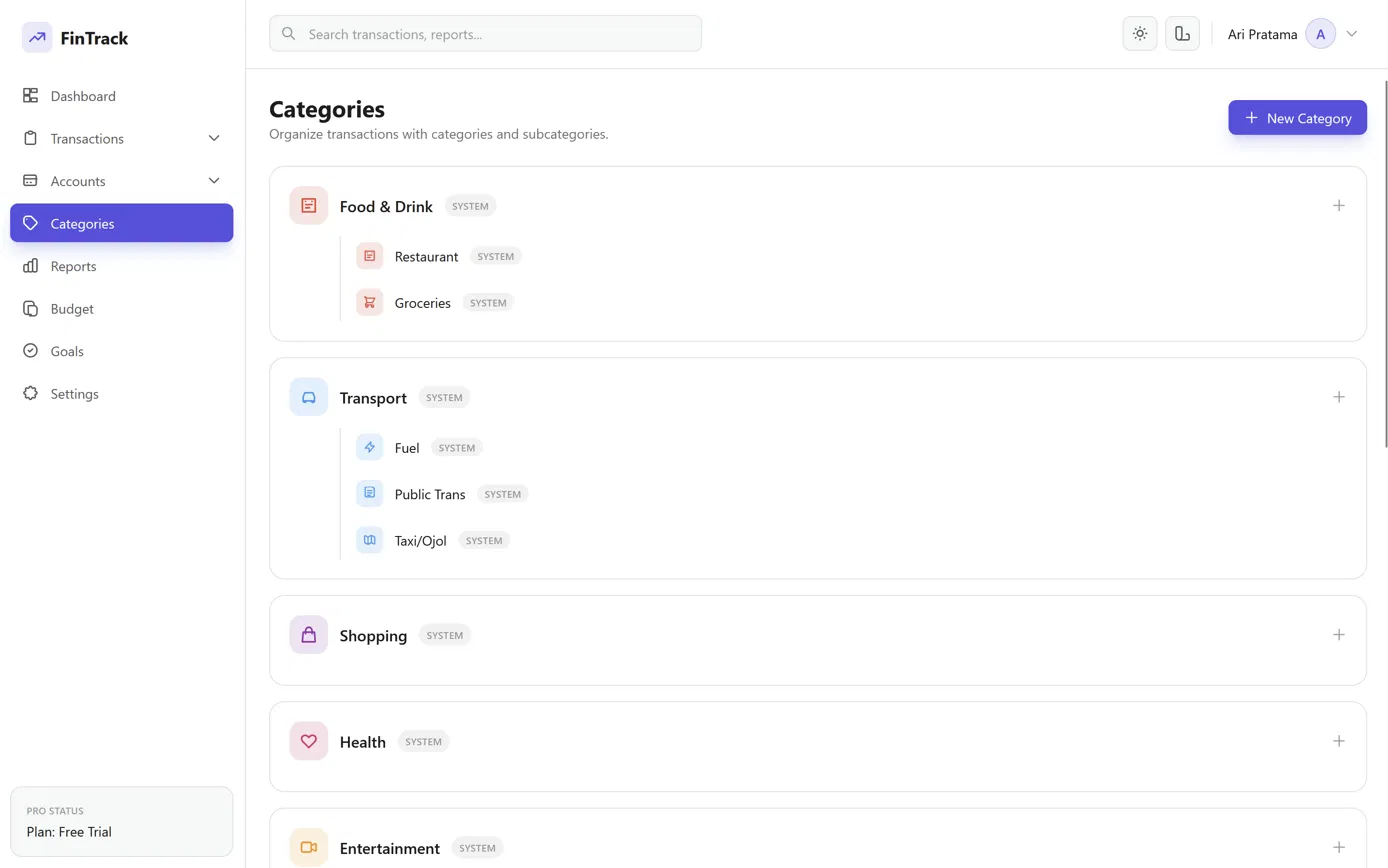
Task: Click SYSTEM badge next to Food & Drink
Action: coord(470,206)
